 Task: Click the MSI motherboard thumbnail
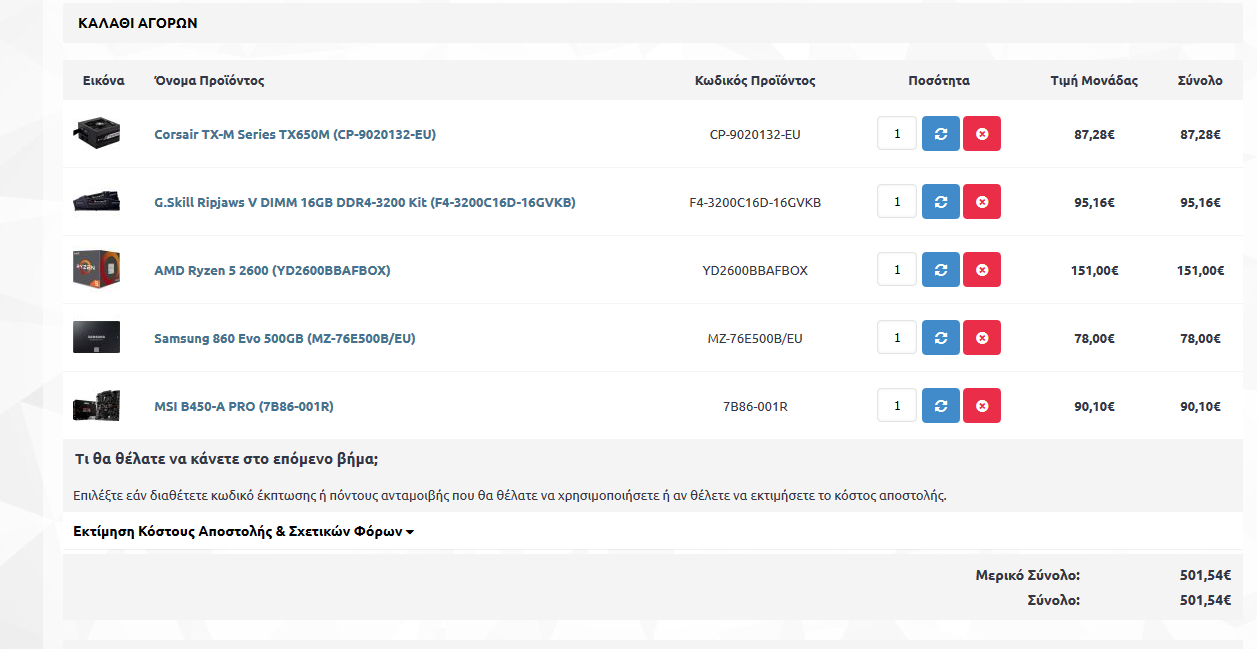[x=97, y=406]
